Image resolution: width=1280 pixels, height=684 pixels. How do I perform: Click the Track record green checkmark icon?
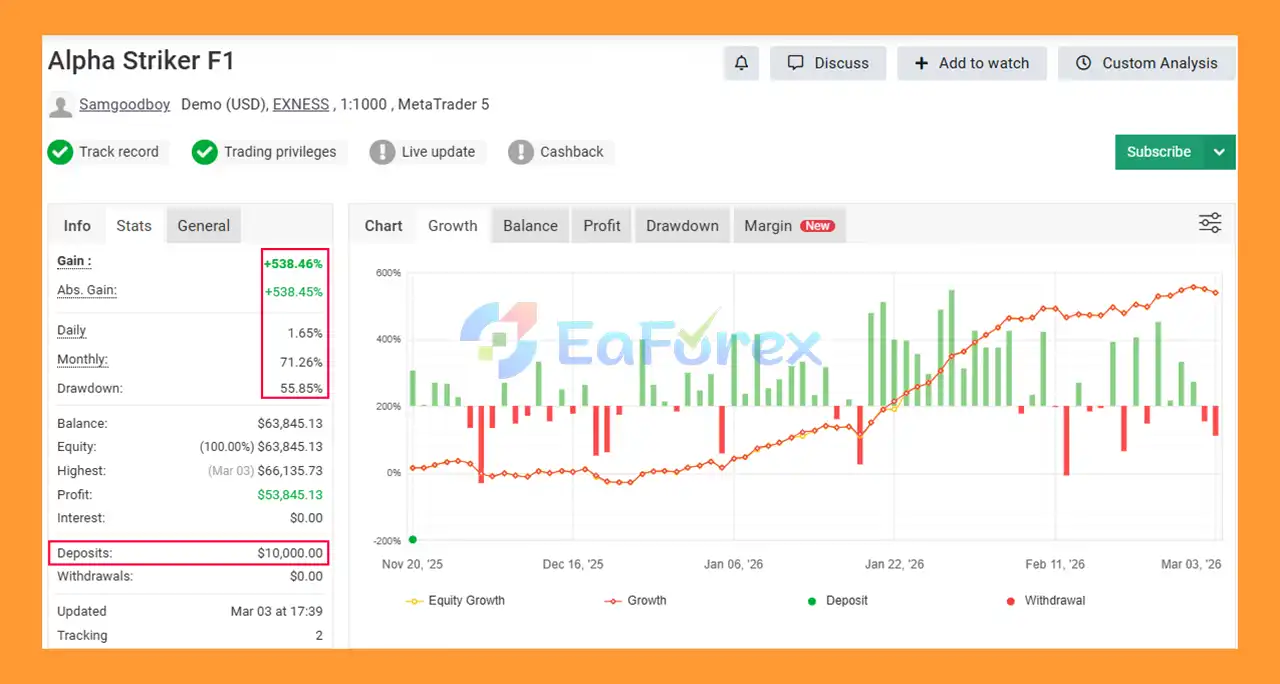(x=61, y=152)
